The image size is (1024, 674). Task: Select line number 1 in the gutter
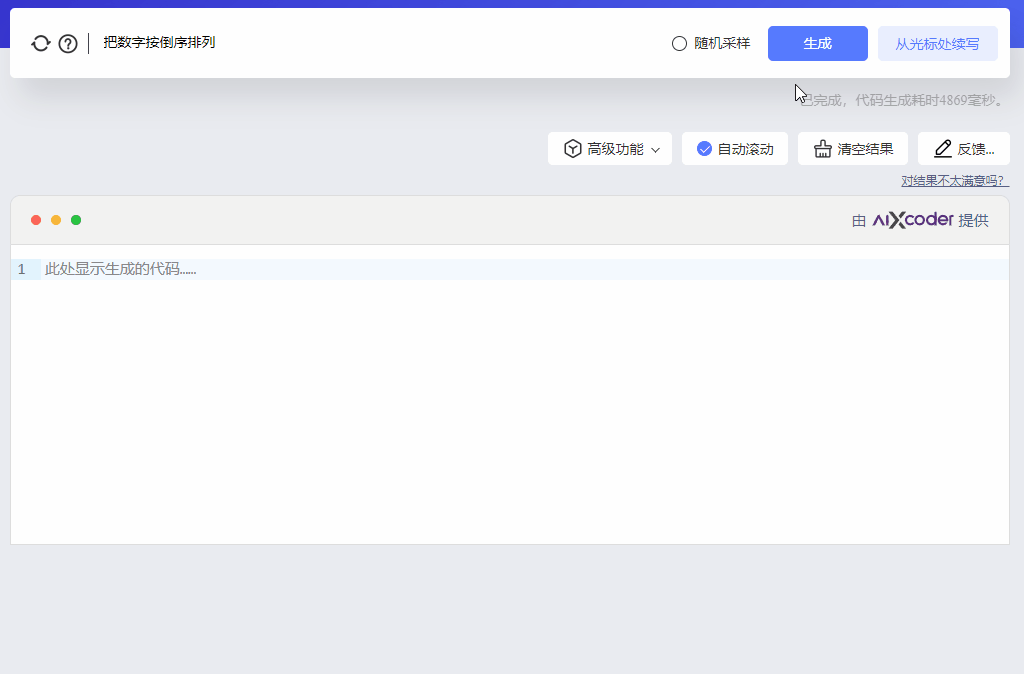coord(22,269)
